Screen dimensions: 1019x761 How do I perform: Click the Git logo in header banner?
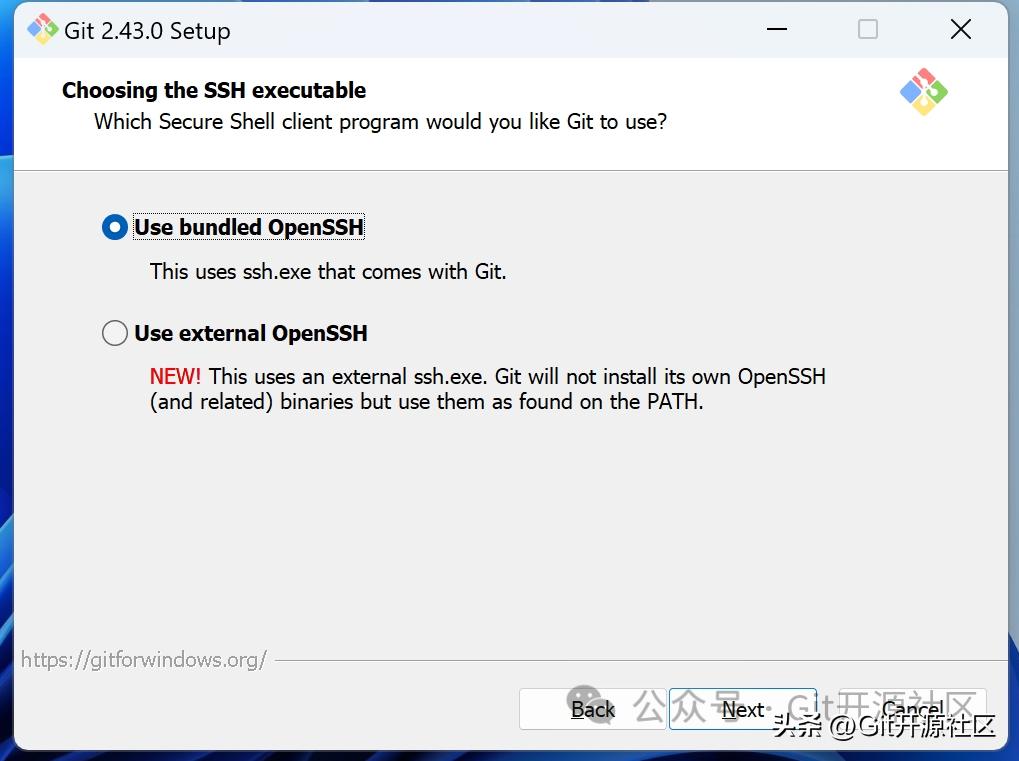[923, 92]
